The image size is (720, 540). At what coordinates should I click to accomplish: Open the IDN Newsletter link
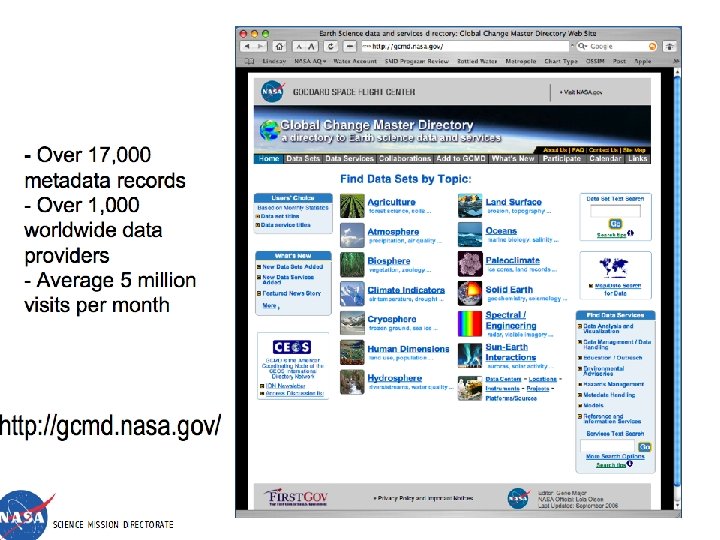point(285,386)
